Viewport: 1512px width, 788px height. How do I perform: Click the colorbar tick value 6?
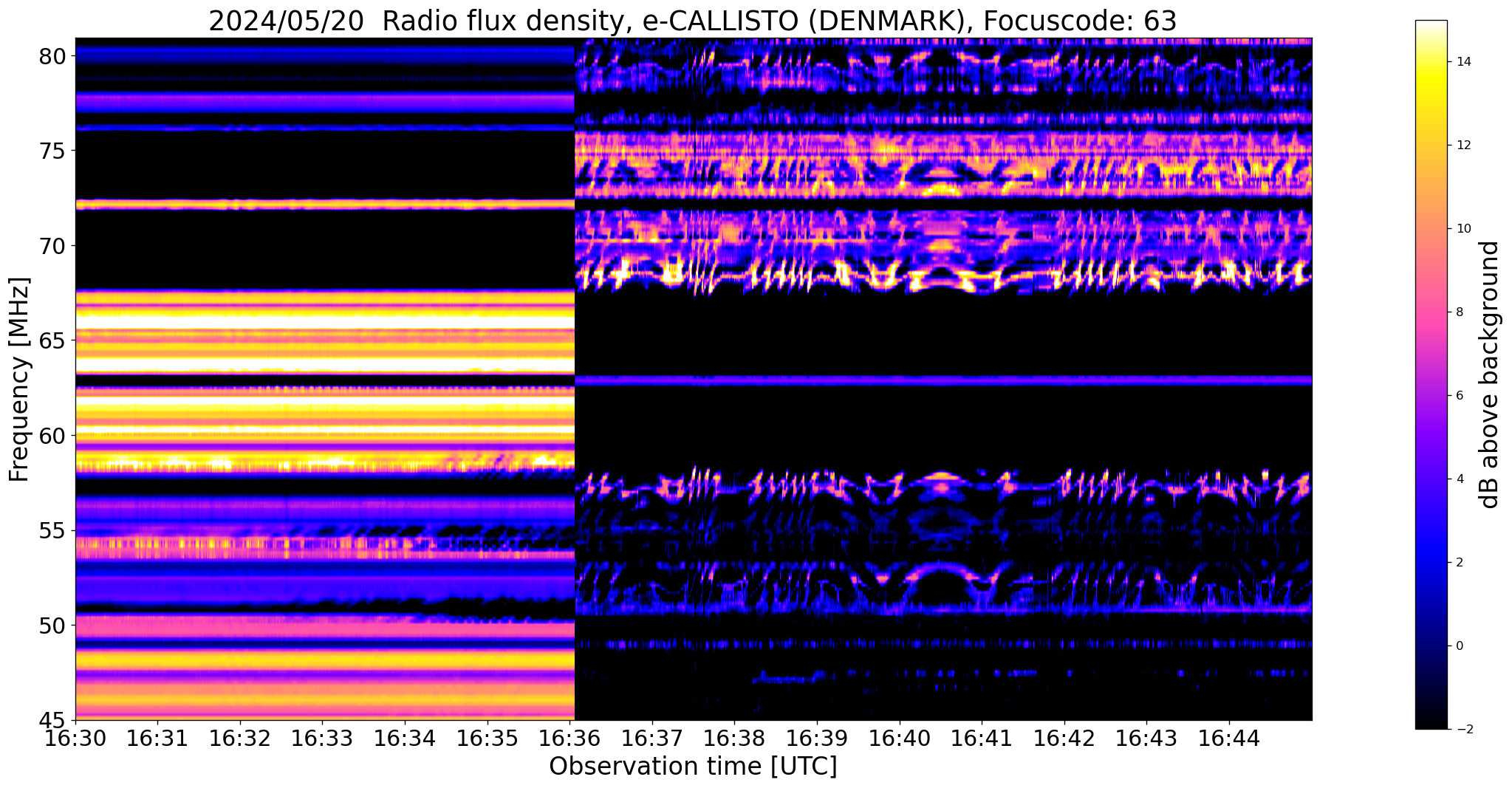(x=1459, y=396)
